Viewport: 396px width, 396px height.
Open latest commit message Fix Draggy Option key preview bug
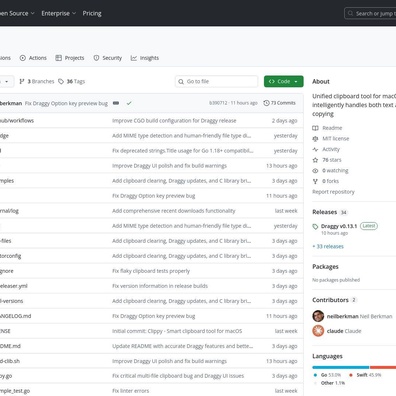click(x=66, y=103)
